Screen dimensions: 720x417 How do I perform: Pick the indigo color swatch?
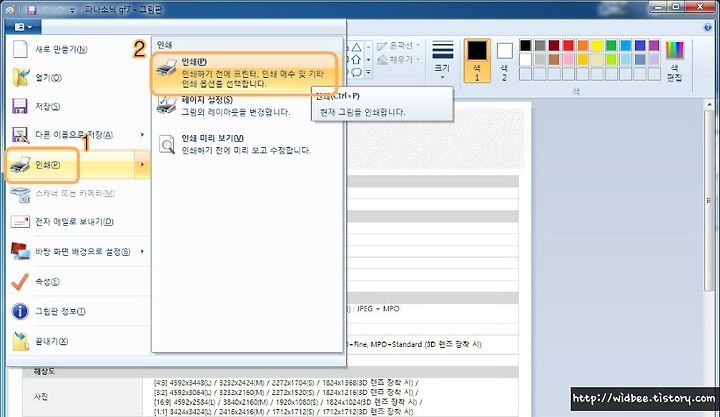click(x=640, y=45)
